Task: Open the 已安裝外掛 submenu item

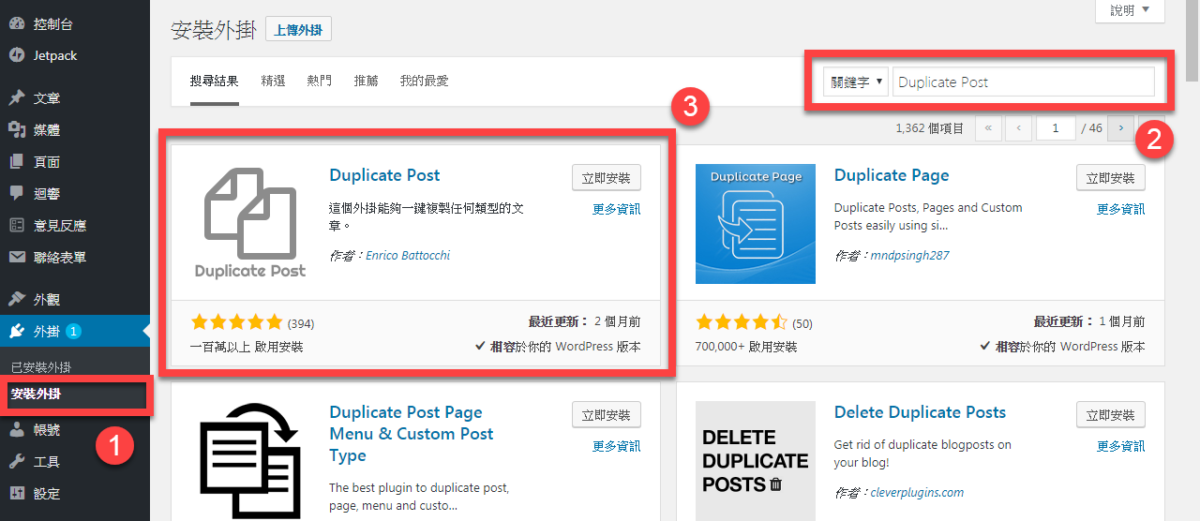Action: [x=41, y=367]
